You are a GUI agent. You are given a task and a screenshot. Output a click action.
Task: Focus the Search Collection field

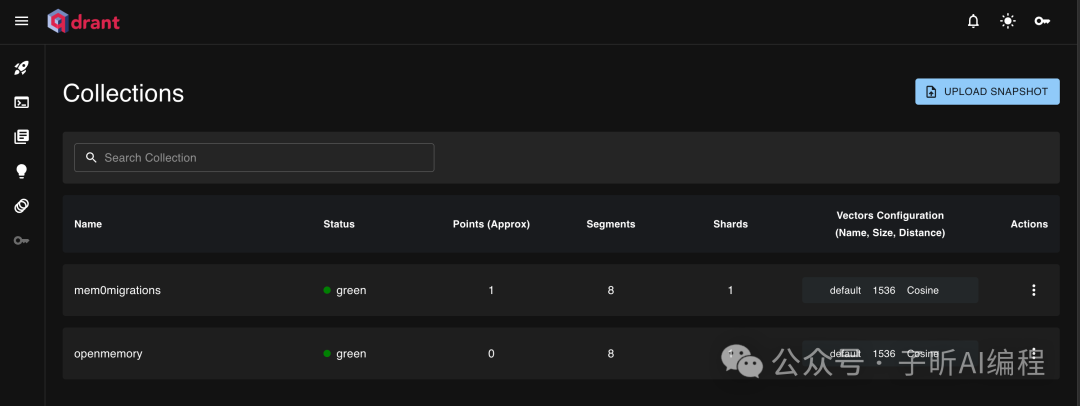pos(254,157)
